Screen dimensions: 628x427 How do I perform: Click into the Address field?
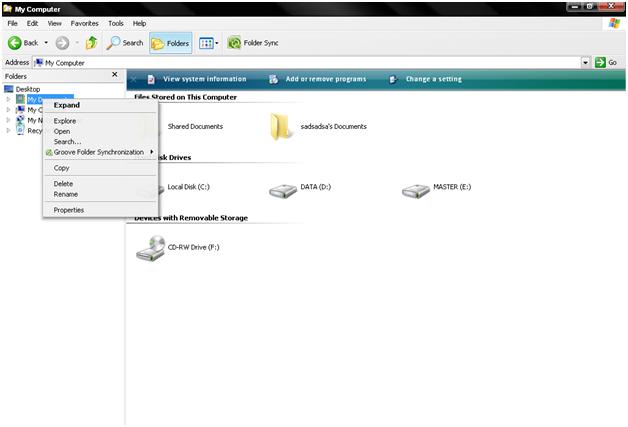pyautogui.click(x=307, y=62)
